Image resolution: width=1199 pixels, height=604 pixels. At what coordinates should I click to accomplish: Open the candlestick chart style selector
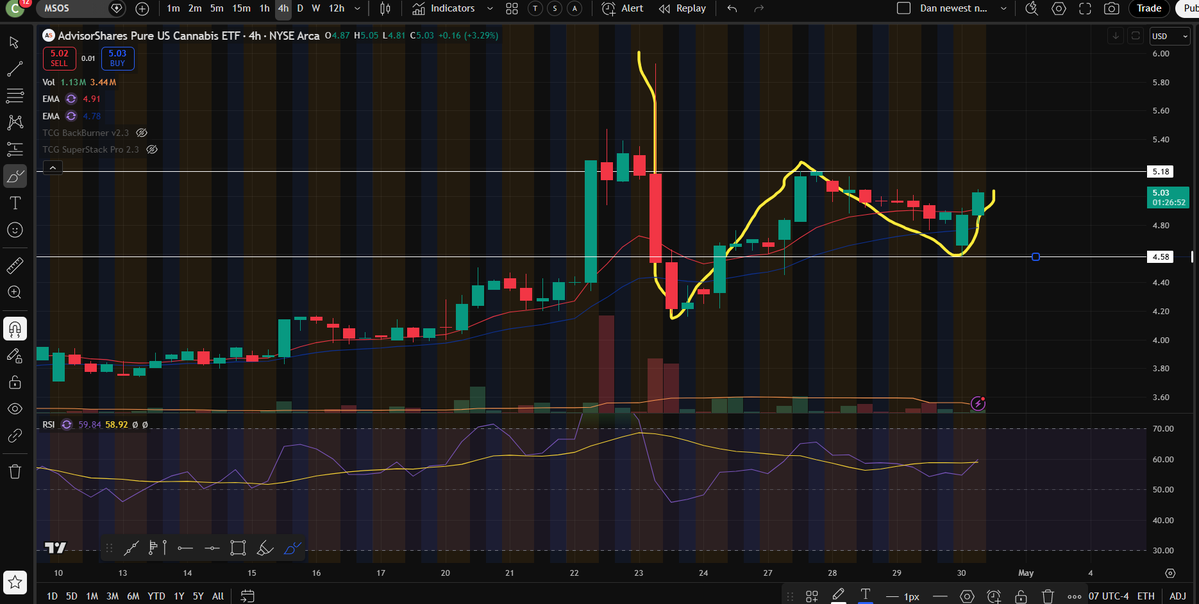click(385, 8)
